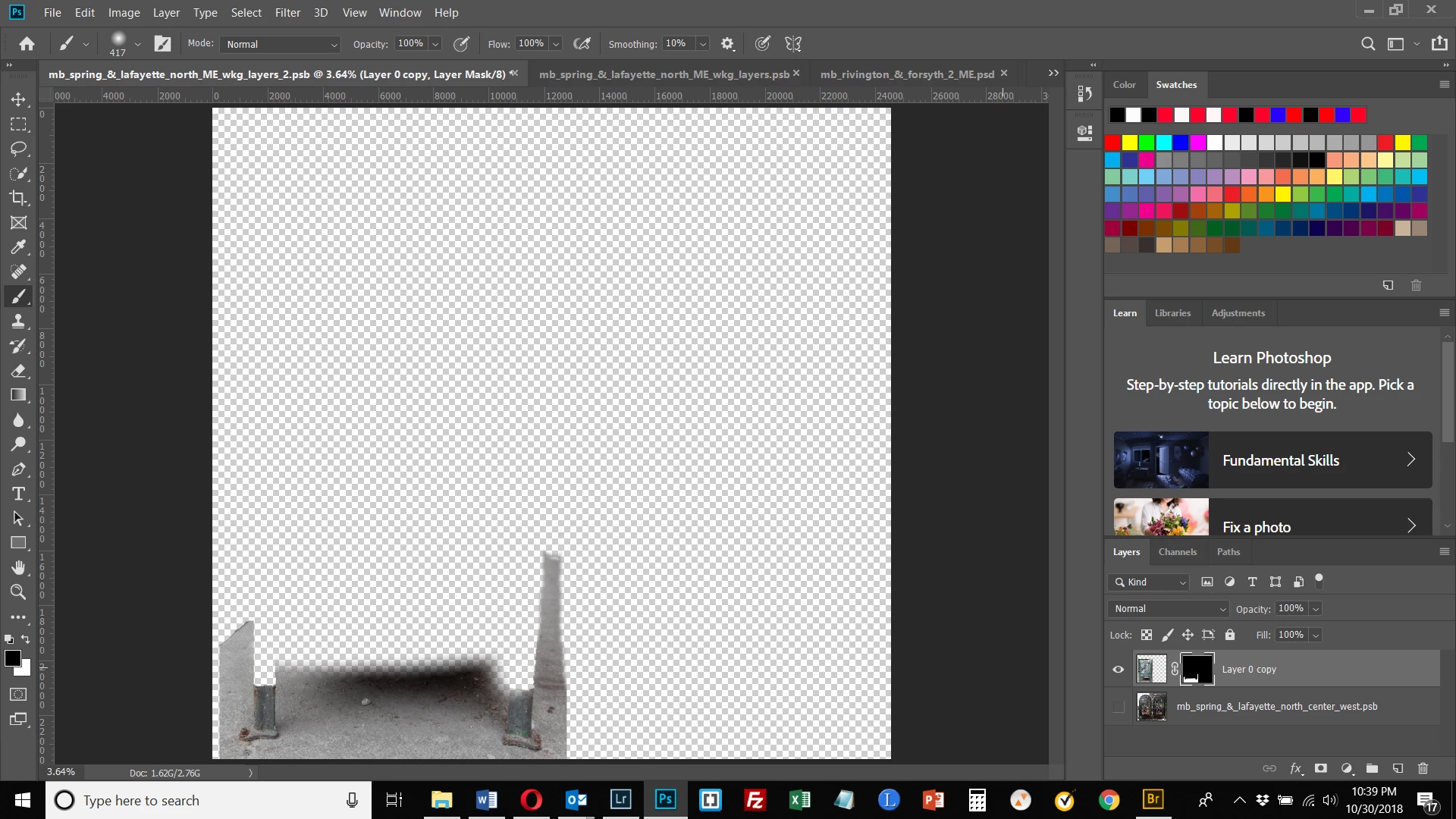Screen dimensions: 1456x819
Task: Toggle the lock transparent pixels option
Action: [x=1147, y=635]
